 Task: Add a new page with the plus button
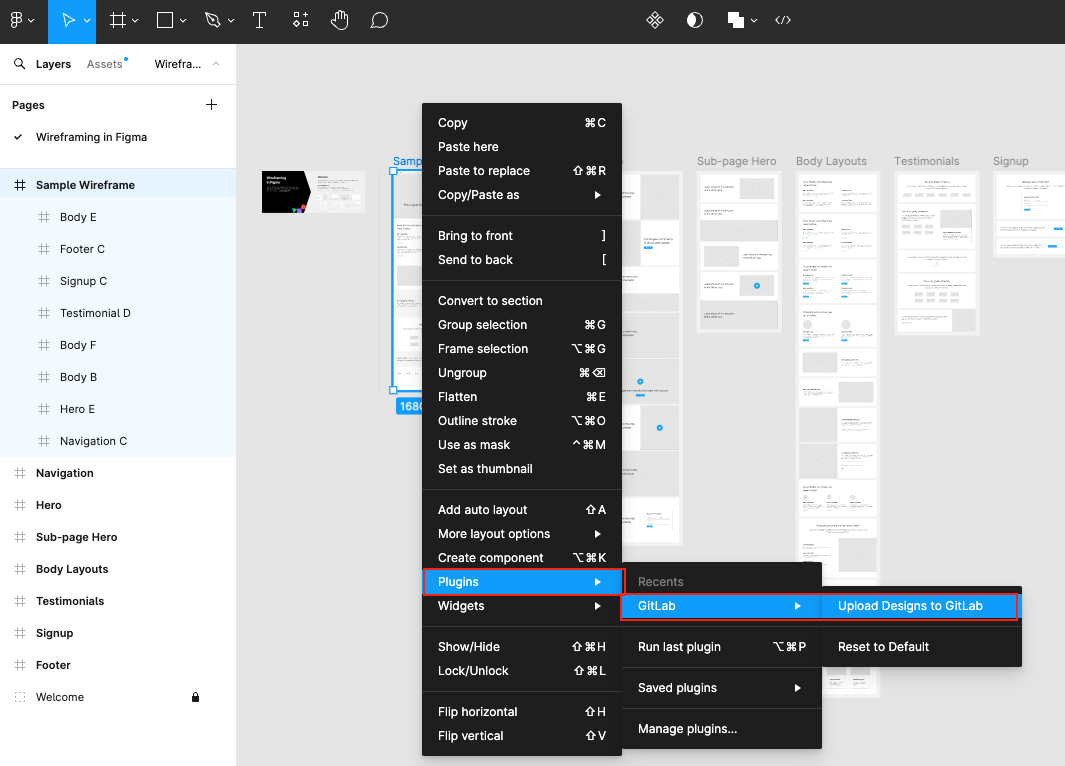tap(211, 104)
